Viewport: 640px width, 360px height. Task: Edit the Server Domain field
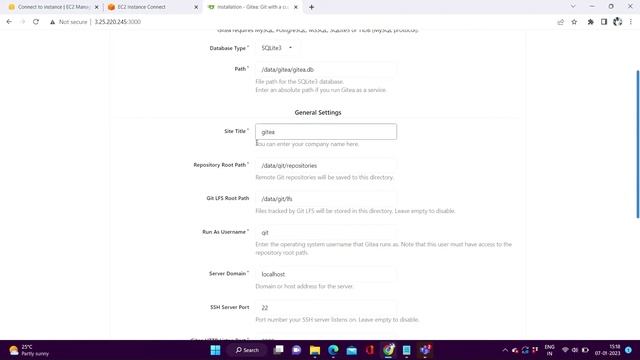coord(326,274)
